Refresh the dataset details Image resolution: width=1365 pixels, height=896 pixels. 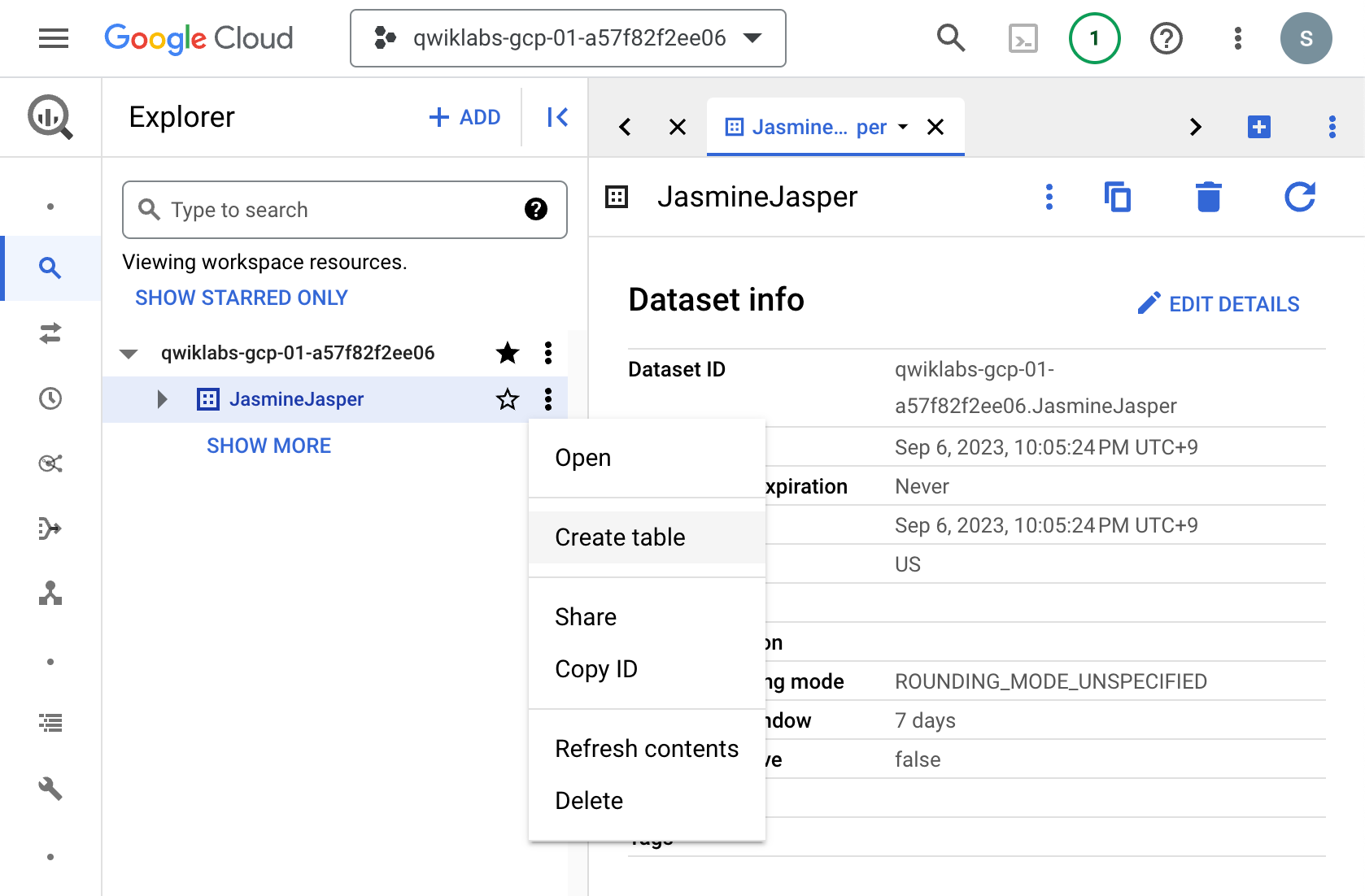(x=1300, y=197)
